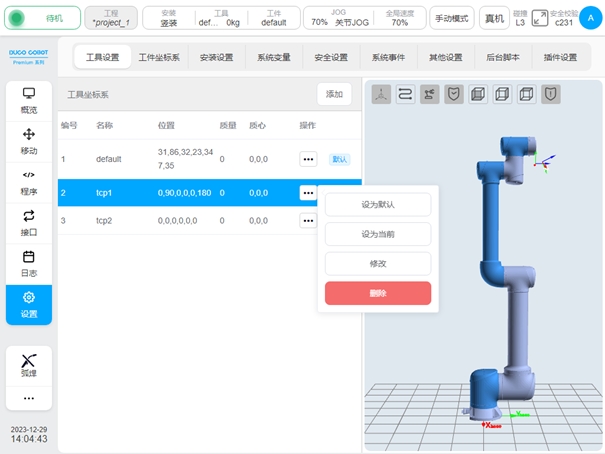
Task: Select the first cube view icon
Action: 478,94
